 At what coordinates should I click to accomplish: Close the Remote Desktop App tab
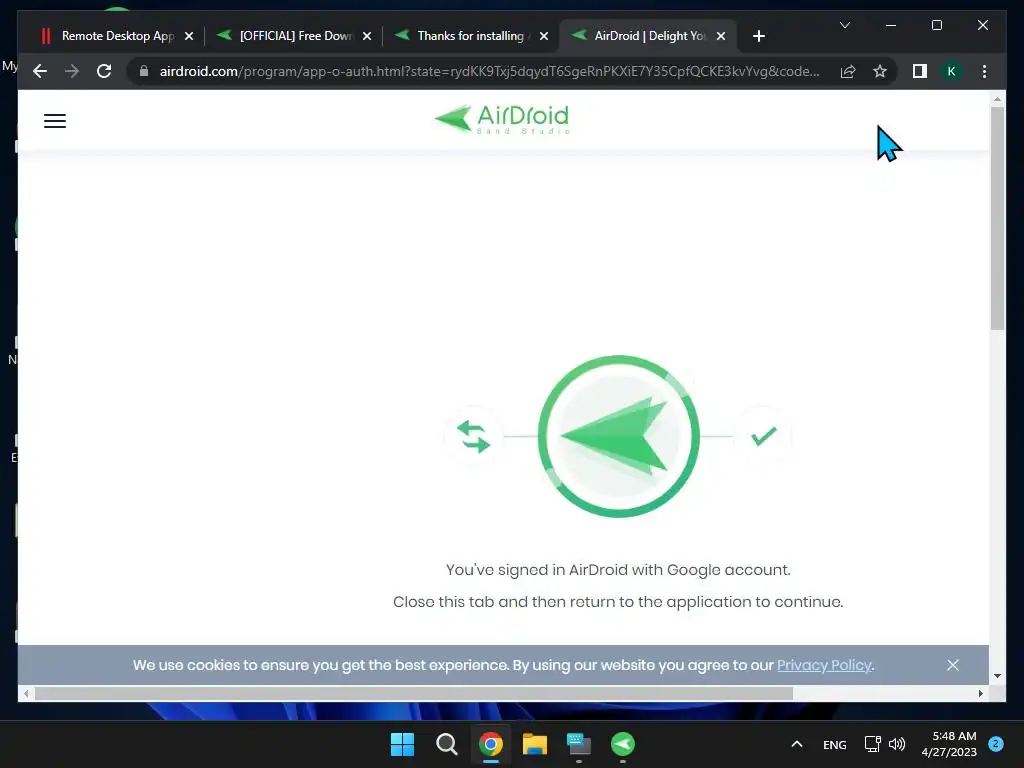[x=189, y=36]
